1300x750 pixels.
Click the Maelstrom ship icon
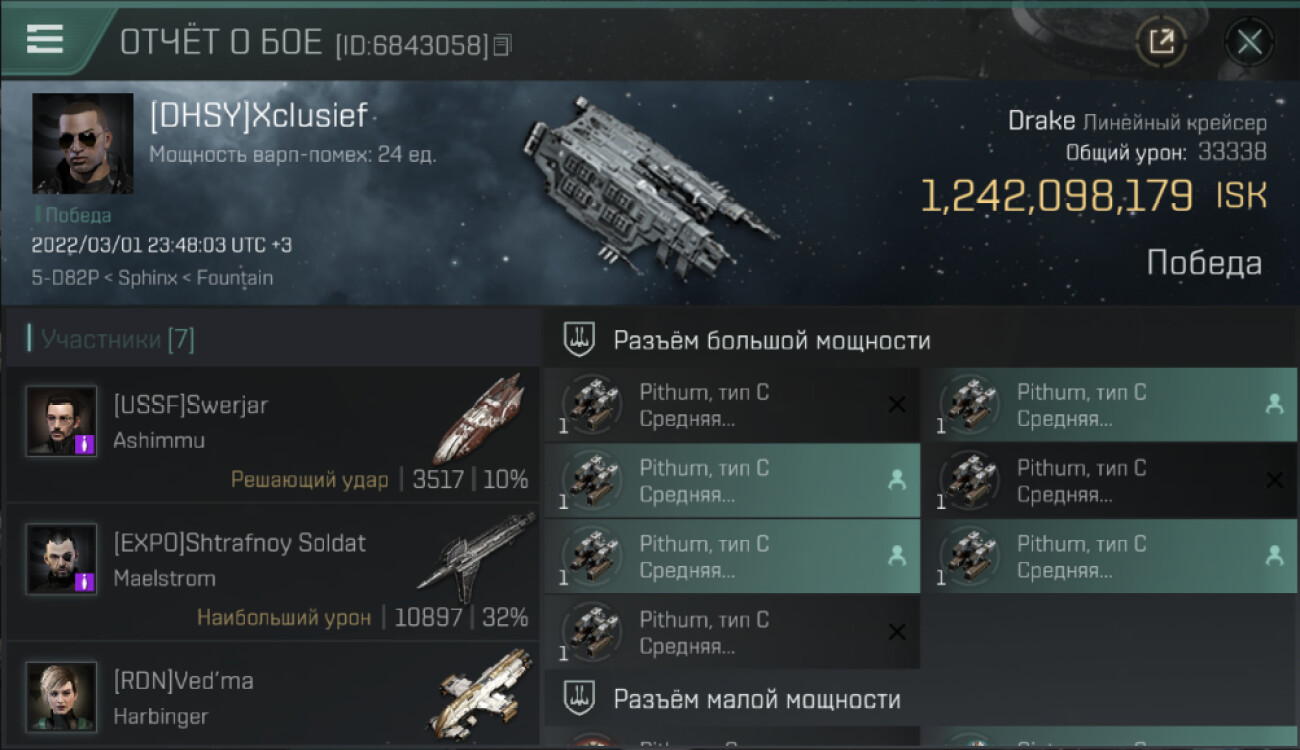[477, 556]
